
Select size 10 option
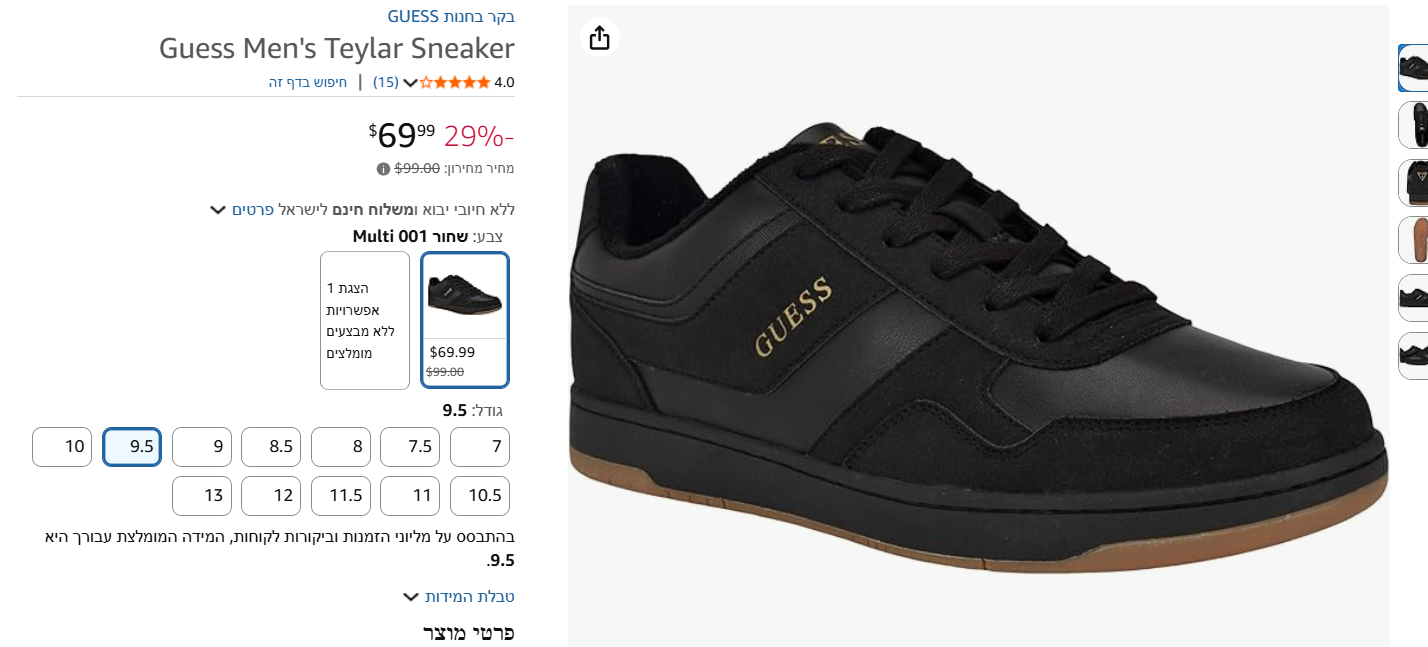tap(62, 447)
